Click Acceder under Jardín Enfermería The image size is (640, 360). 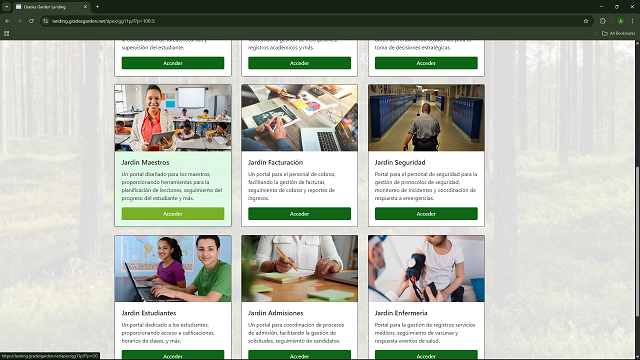click(426, 355)
